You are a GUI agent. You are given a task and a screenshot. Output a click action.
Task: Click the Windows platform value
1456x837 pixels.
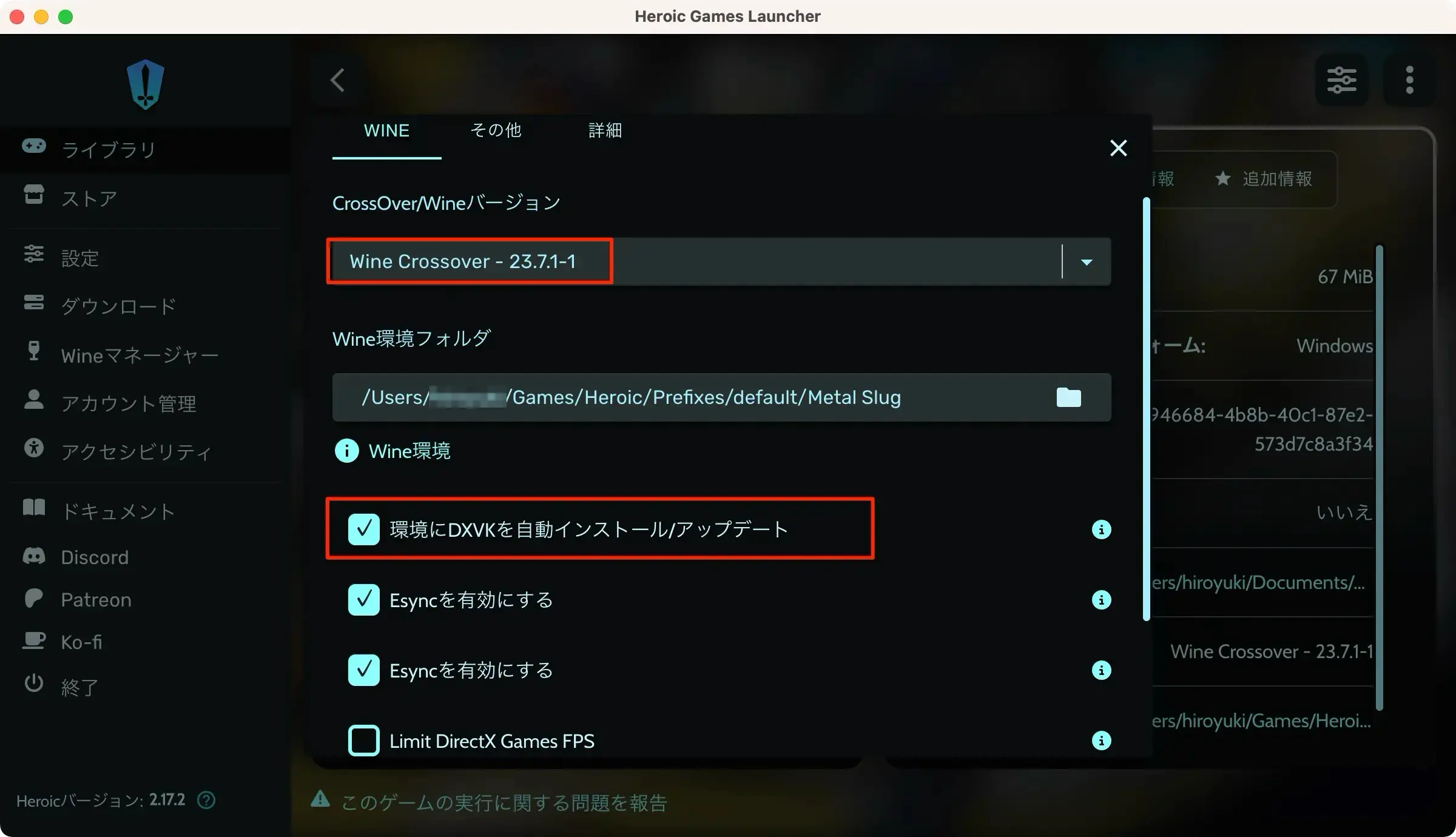coord(1335,346)
